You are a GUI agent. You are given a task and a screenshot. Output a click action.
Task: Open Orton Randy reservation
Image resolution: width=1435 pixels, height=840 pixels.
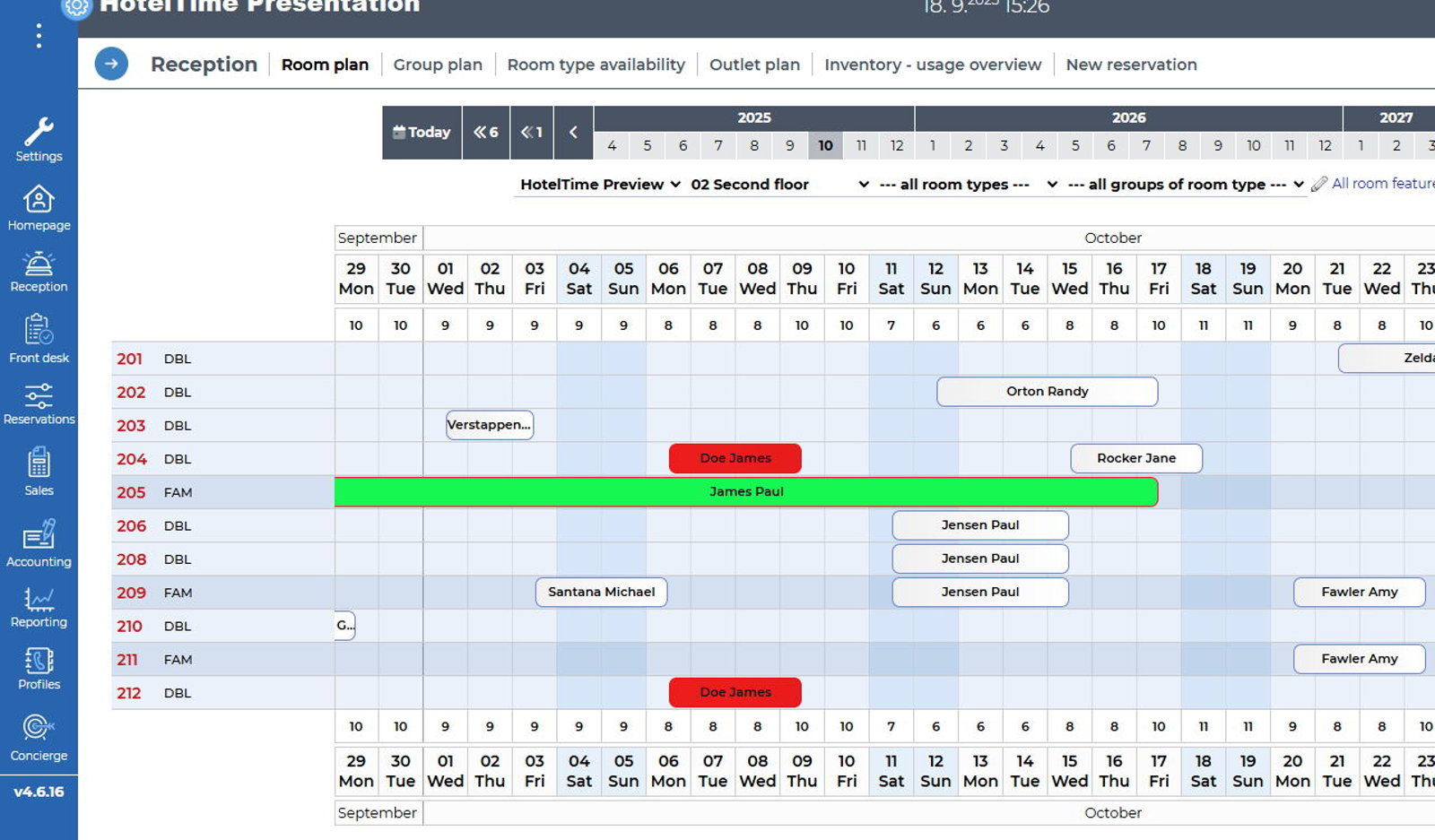[1048, 391]
